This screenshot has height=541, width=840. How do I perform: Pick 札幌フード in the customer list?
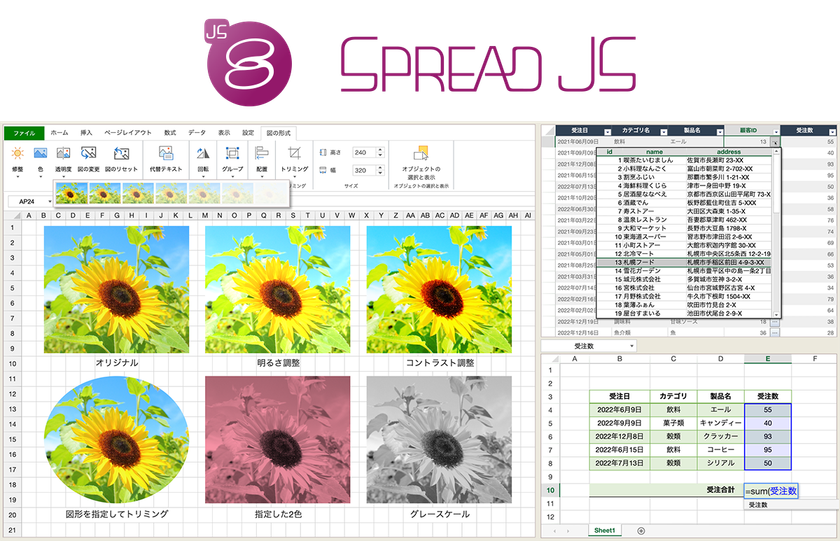(x=684, y=262)
